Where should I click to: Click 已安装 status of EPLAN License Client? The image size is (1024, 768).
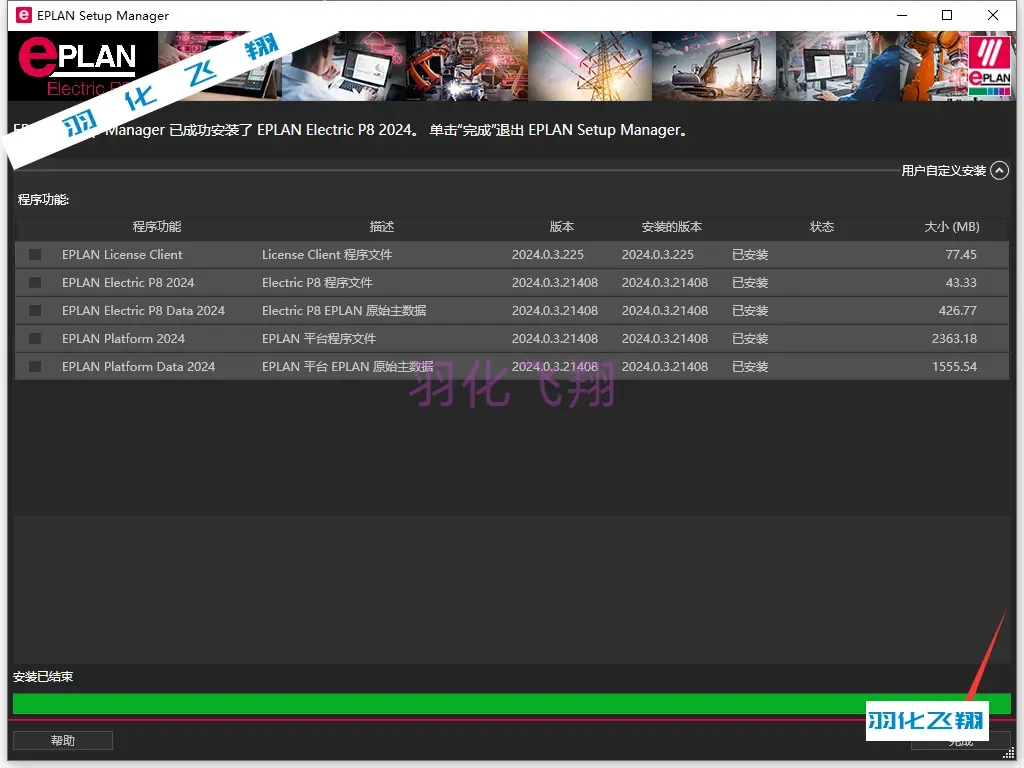(x=750, y=255)
